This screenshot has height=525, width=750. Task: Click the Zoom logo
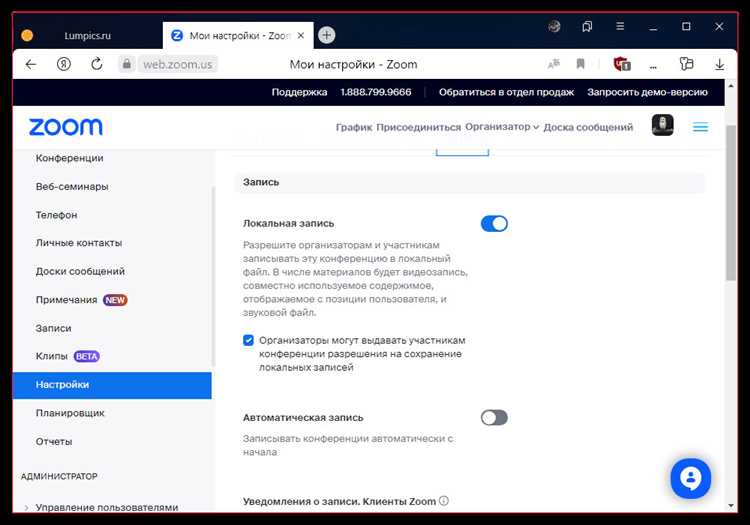click(66, 127)
